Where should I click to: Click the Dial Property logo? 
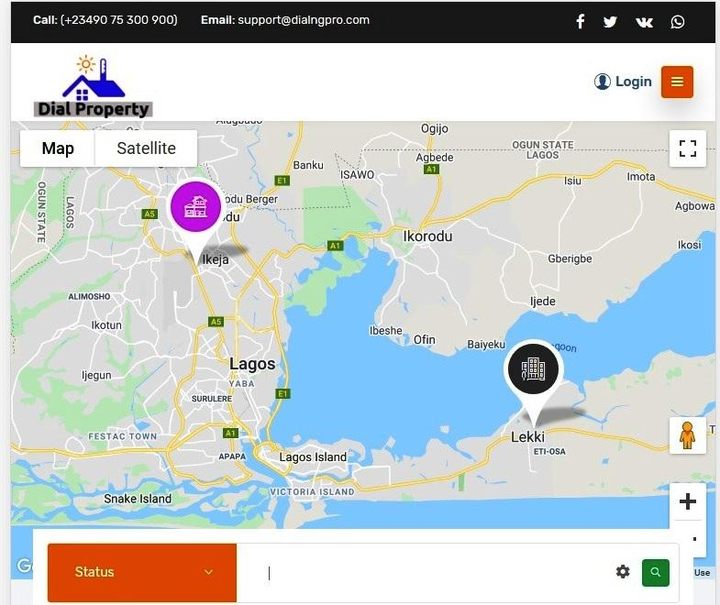tap(93, 88)
